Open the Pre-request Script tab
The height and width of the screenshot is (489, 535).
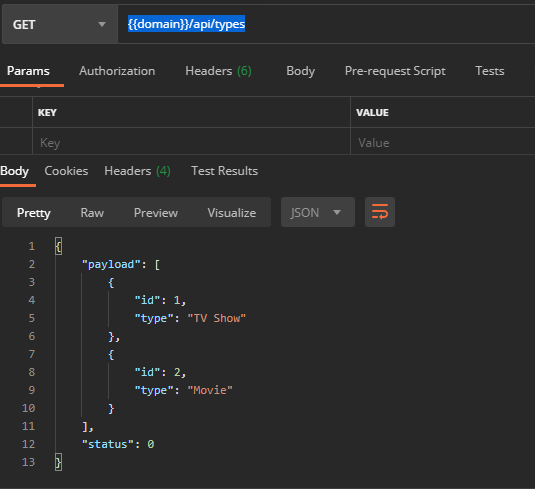pos(395,71)
